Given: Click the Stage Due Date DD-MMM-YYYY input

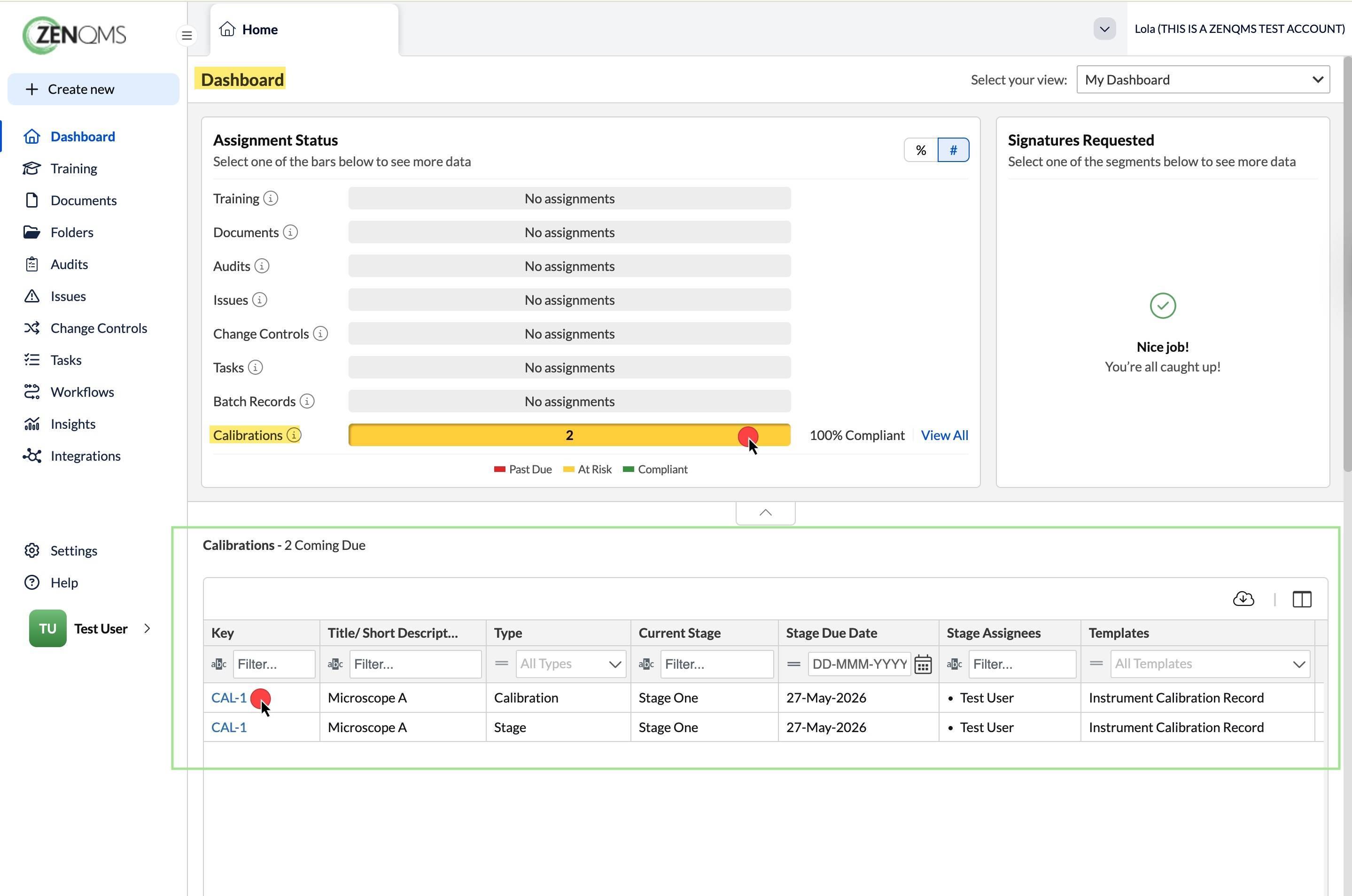Looking at the screenshot, I should [859, 664].
